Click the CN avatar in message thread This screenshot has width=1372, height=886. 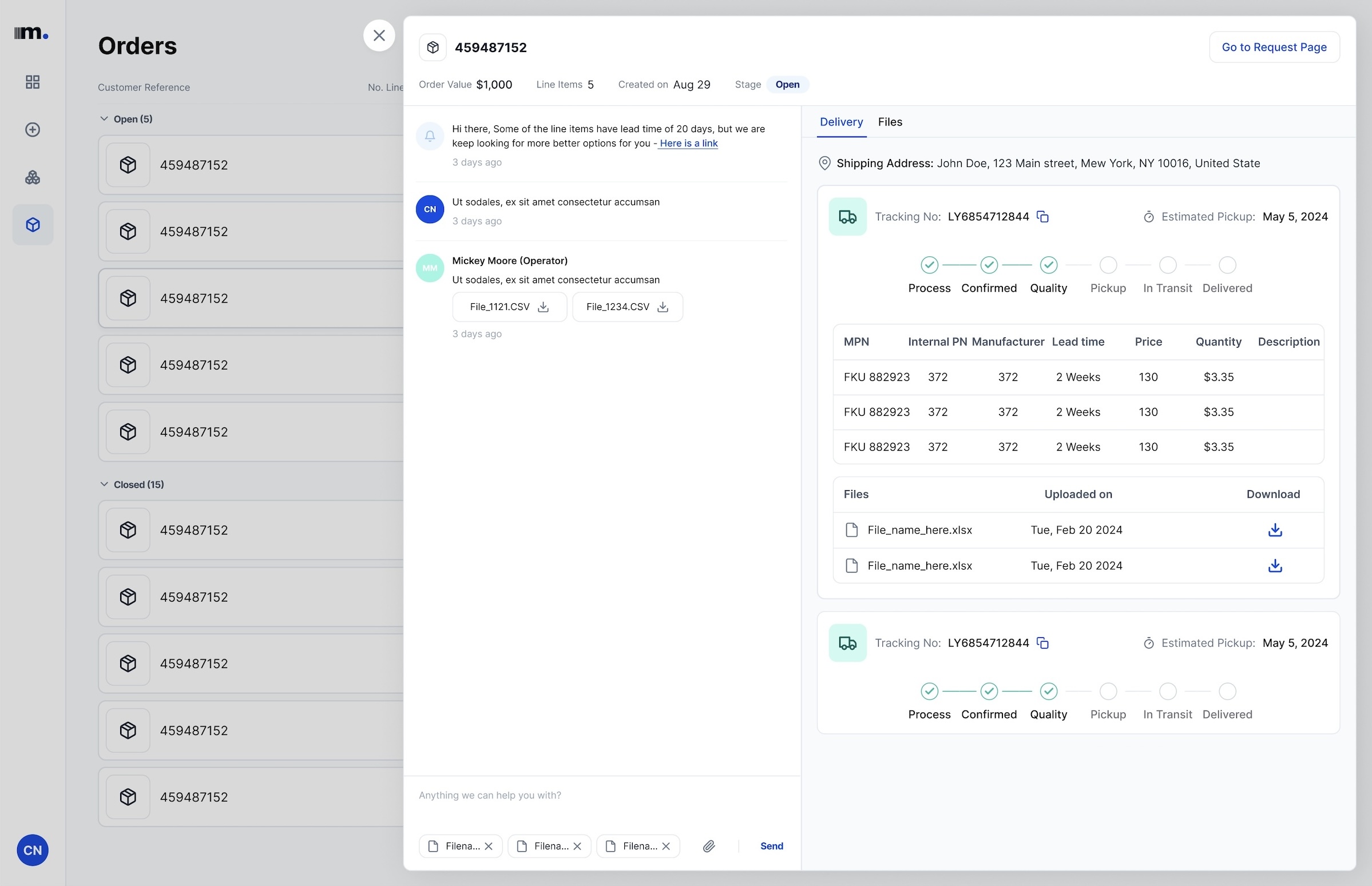click(x=430, y=209)
